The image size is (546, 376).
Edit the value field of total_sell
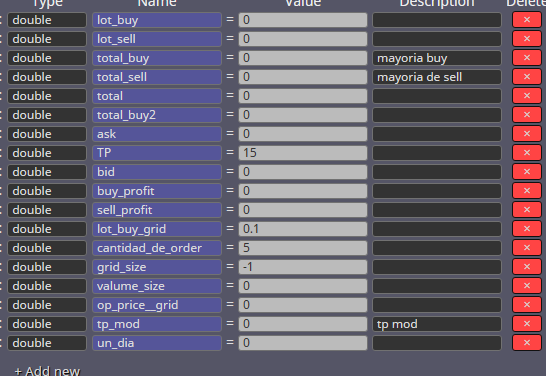coord(303,77)
